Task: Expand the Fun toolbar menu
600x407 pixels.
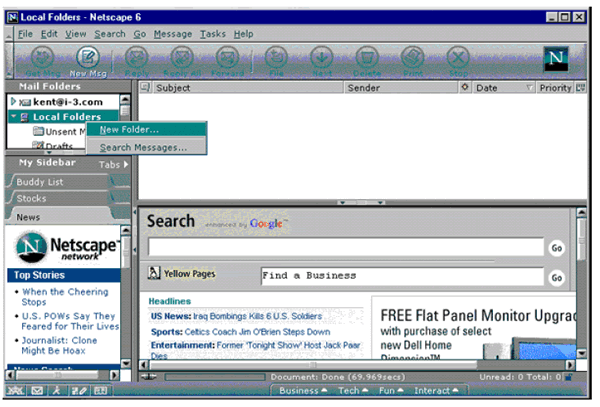Action: pos(391,391)
